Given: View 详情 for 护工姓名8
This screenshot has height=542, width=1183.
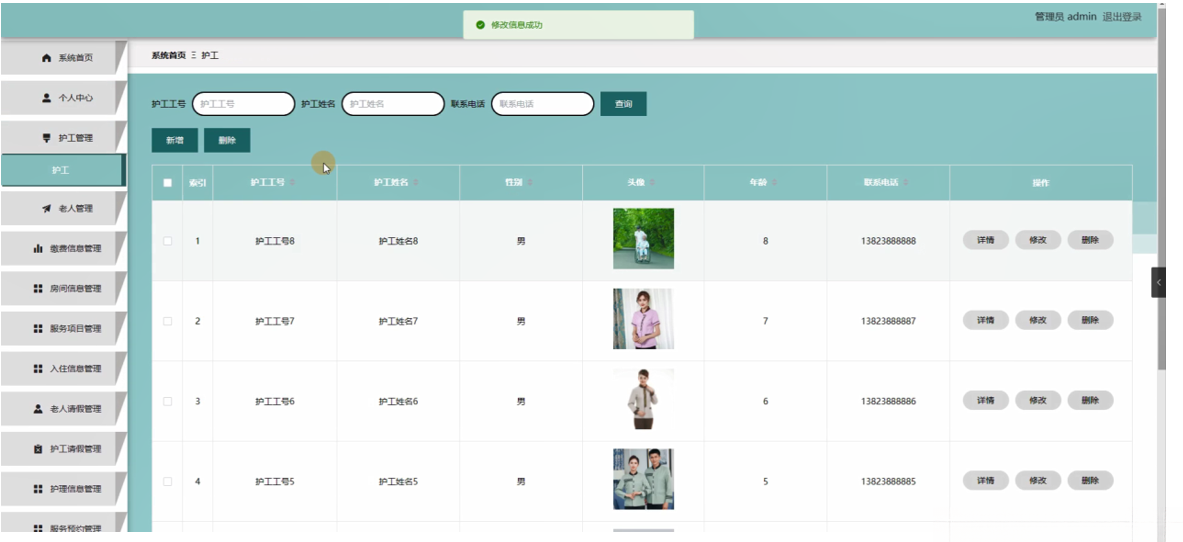Looking at the screenshot, I should click(x=985, y=240).
